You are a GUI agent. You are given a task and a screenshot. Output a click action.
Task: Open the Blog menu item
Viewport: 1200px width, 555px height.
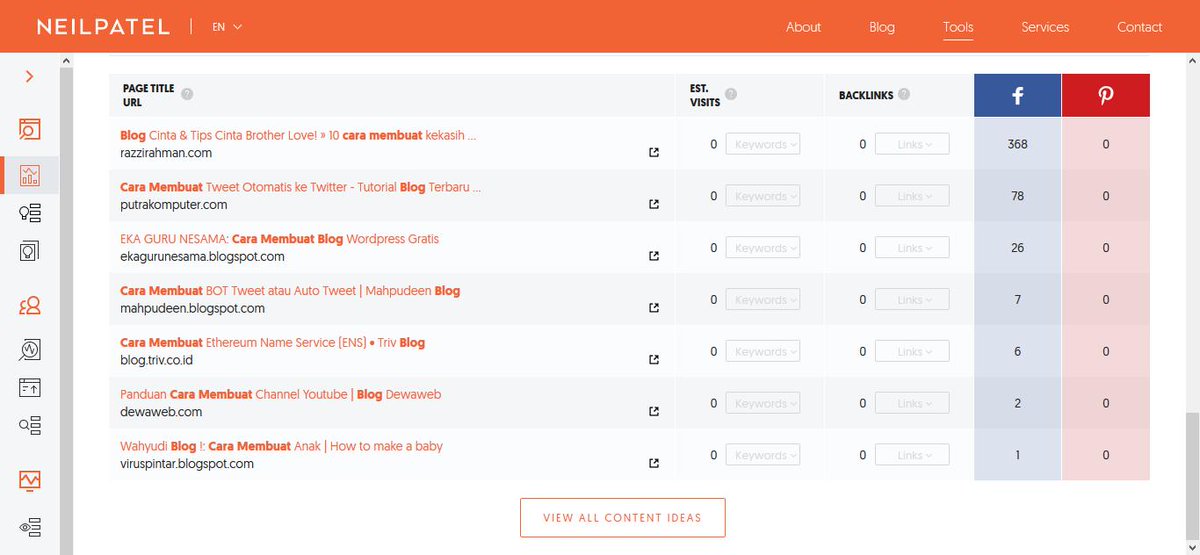[x=882, y=27]
